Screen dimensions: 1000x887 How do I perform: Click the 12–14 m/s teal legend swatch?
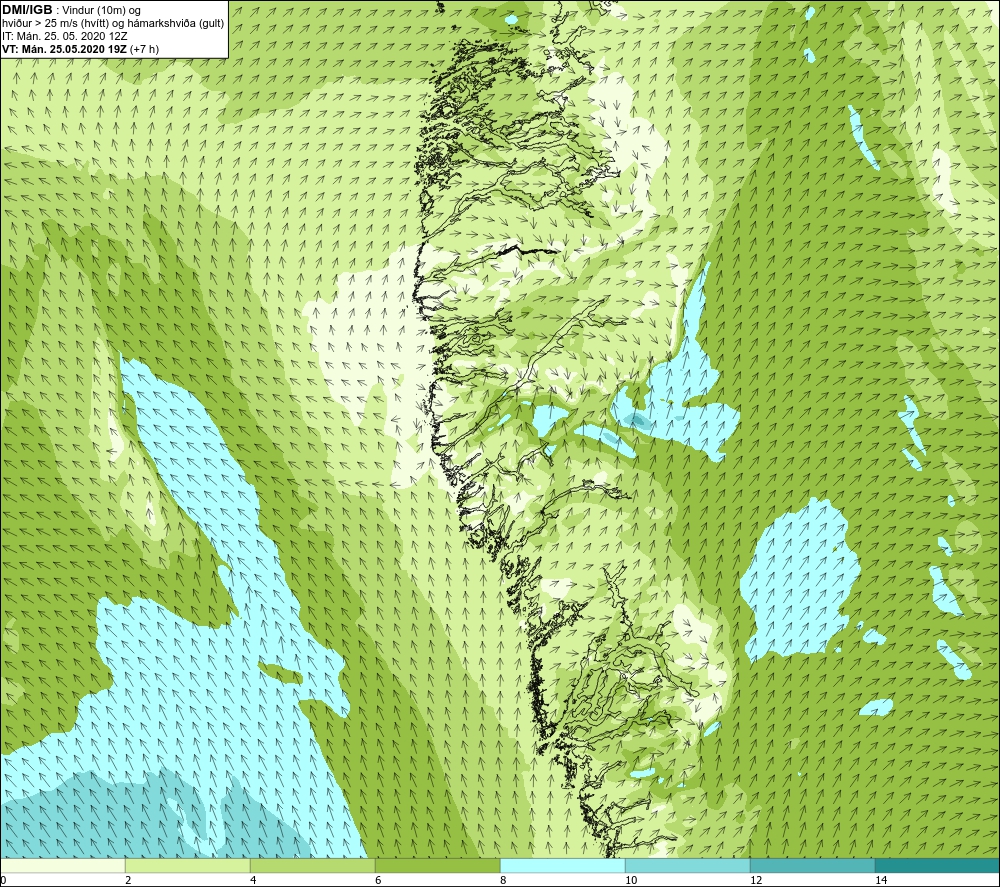point(812,866)
